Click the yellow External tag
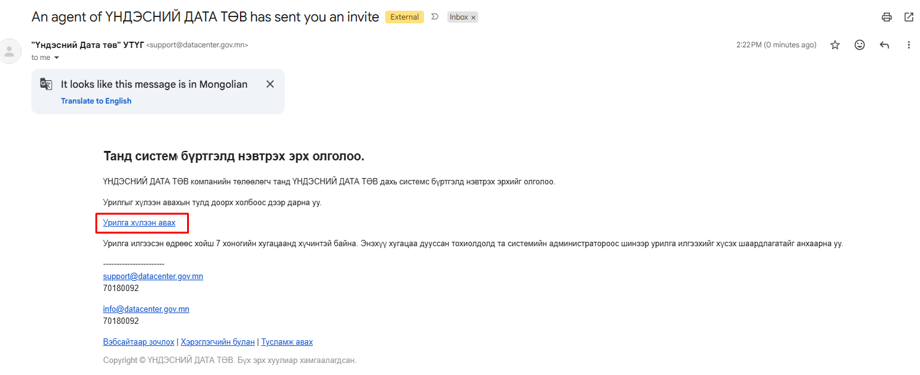 [404, 17]
